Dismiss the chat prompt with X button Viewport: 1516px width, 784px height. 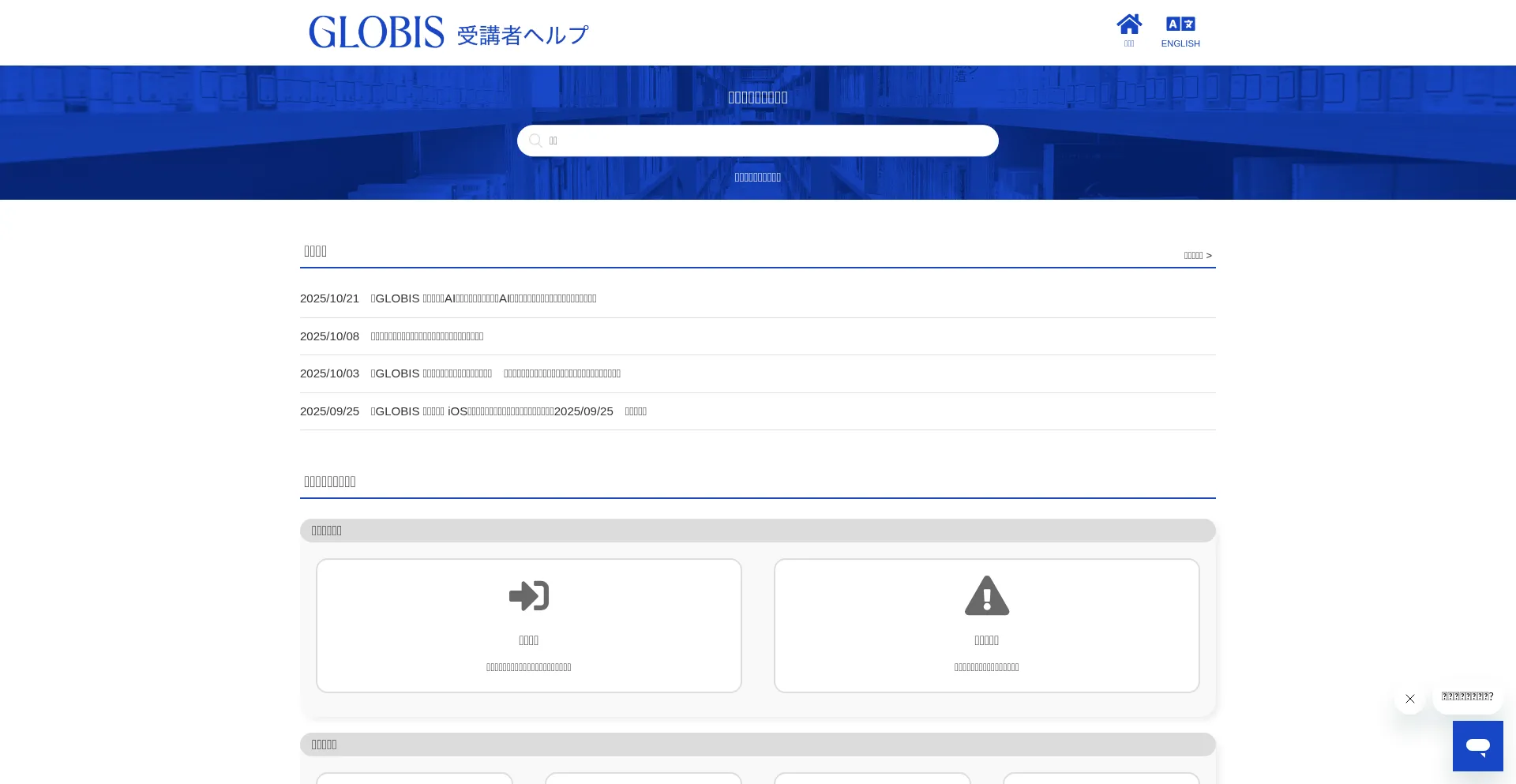(1409, 699)
